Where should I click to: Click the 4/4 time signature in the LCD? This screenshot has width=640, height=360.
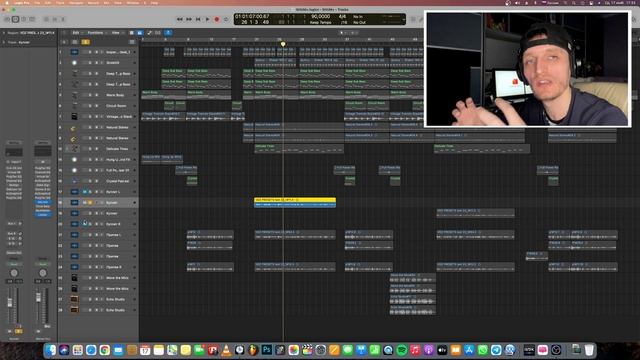pos(342,16)
